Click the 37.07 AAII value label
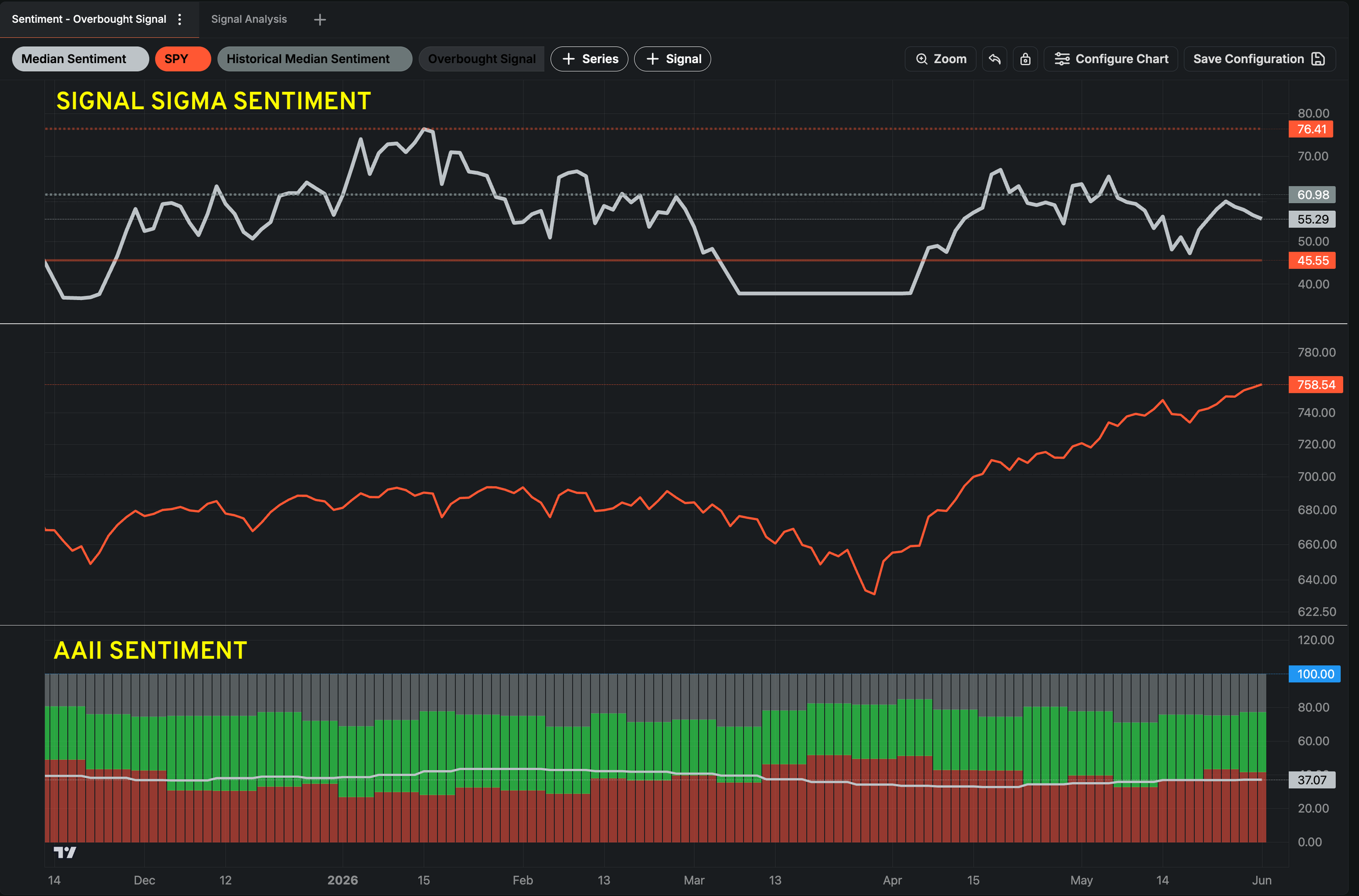 [1312, 780]
